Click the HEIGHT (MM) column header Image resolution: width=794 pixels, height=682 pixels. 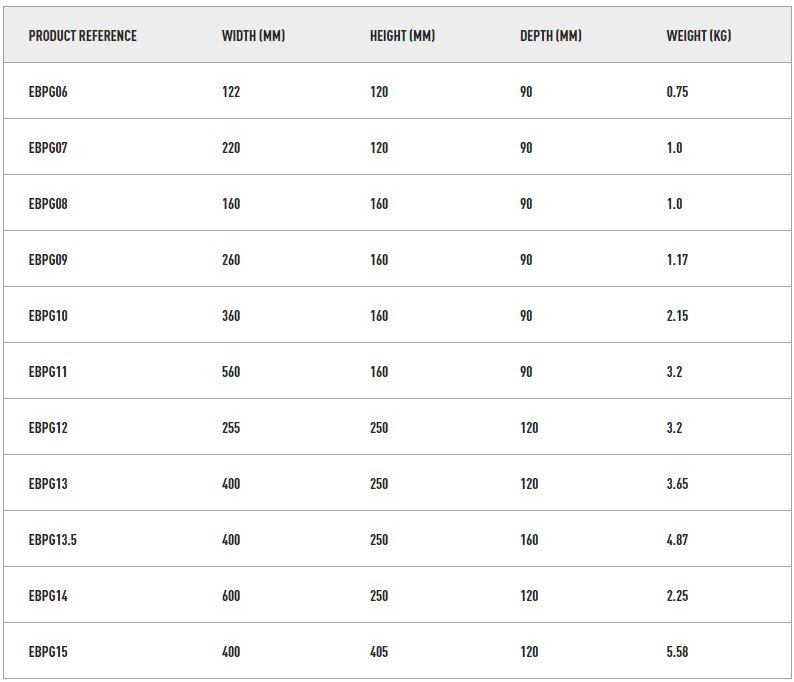402,36
